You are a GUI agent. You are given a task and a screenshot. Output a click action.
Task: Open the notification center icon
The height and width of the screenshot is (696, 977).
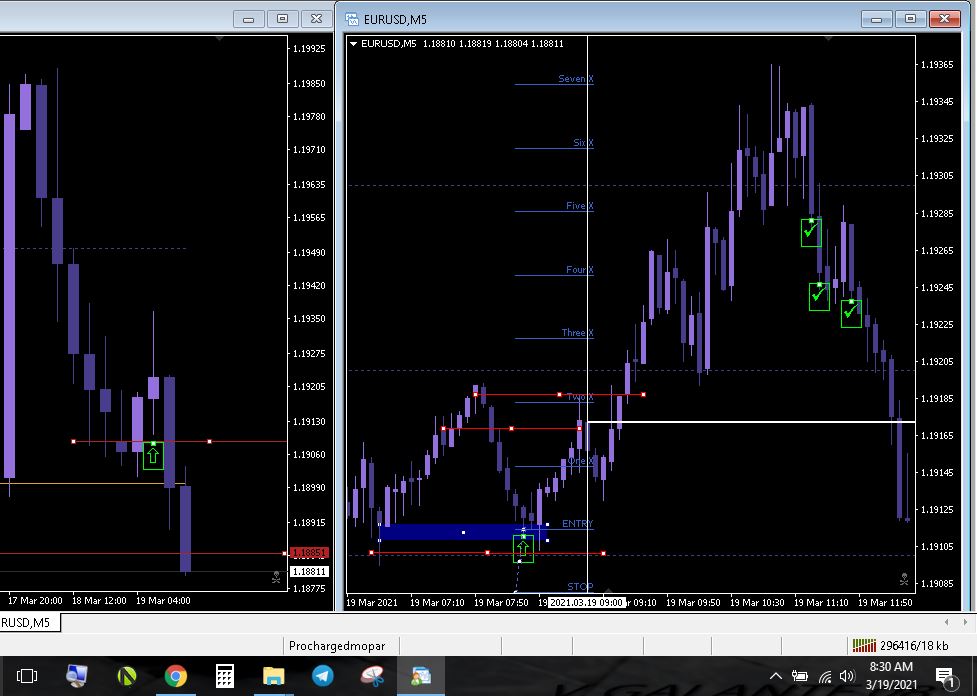945,677
